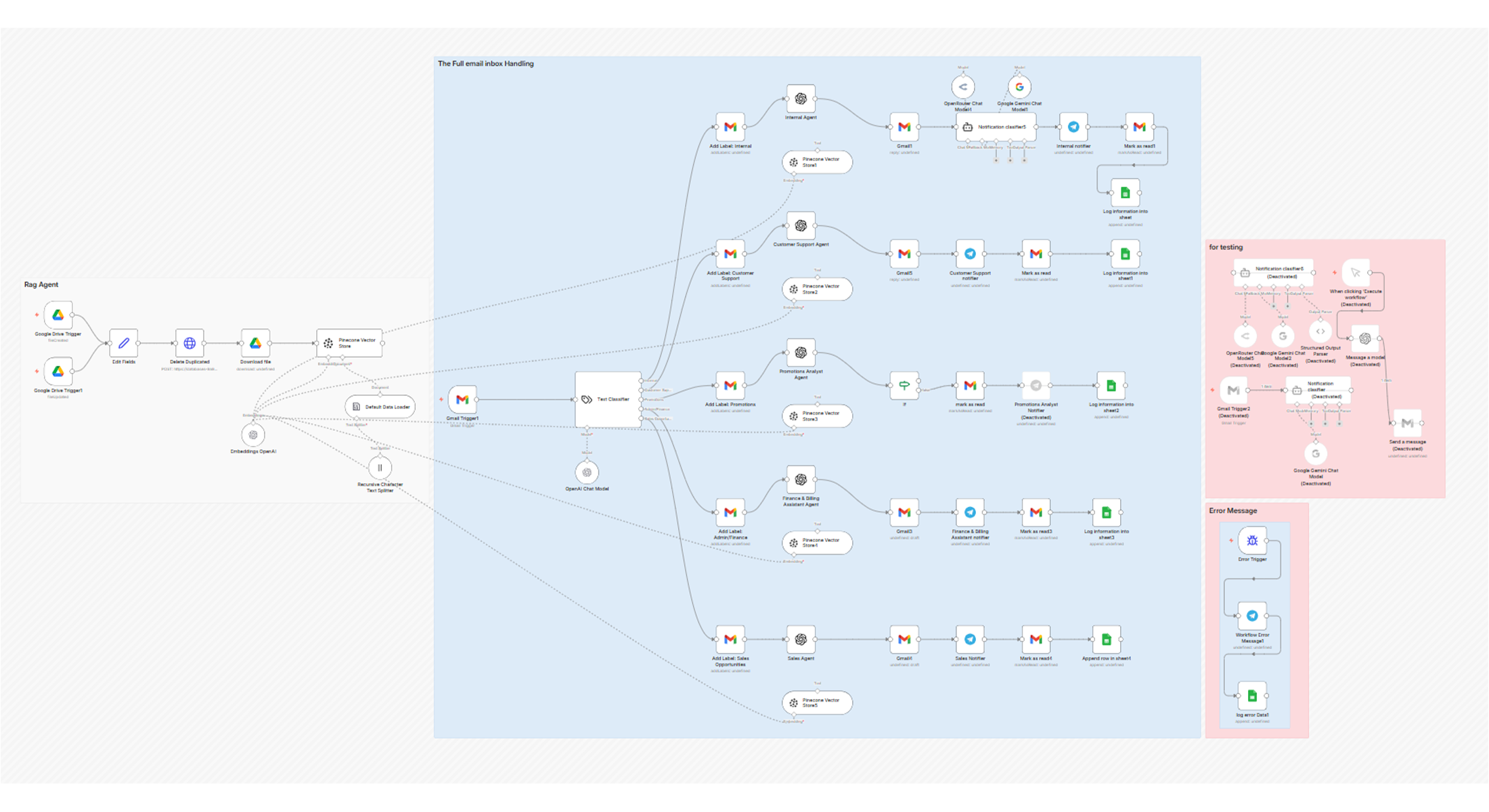Open the Error Trigger node
Image resolution: width=1489 pixels, height=812 pixels.
(x=1252, y=541)
